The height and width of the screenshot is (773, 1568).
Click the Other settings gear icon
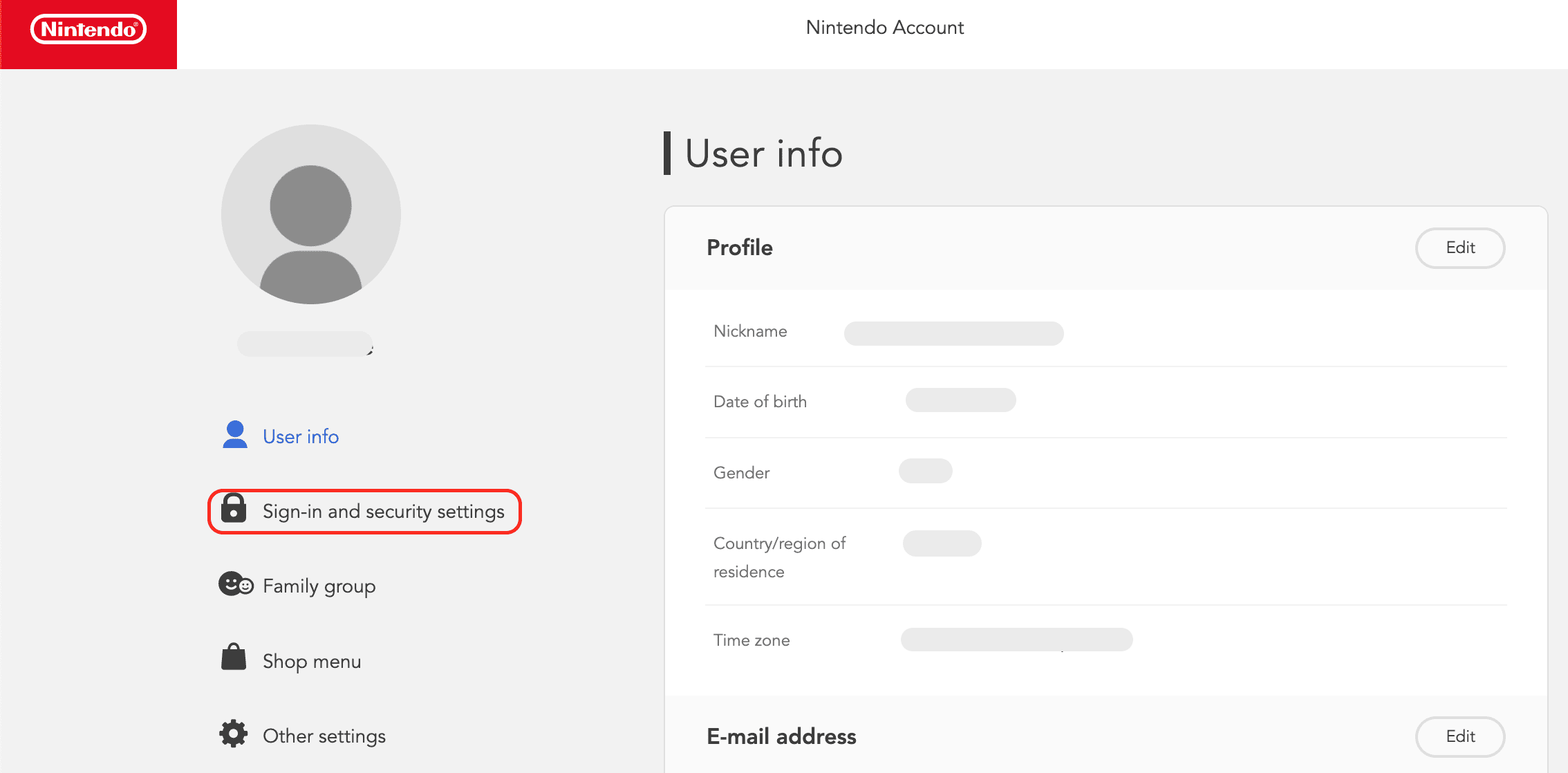click(x=234, y=734)
